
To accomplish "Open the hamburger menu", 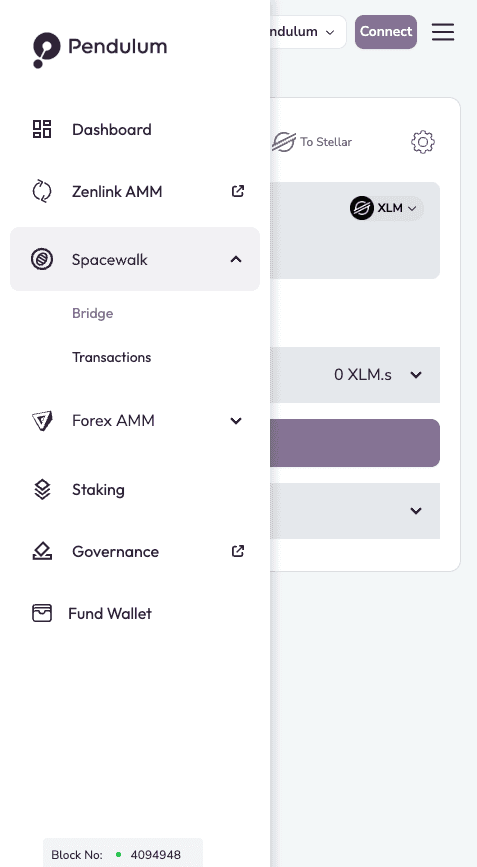I will pos(443,32).
